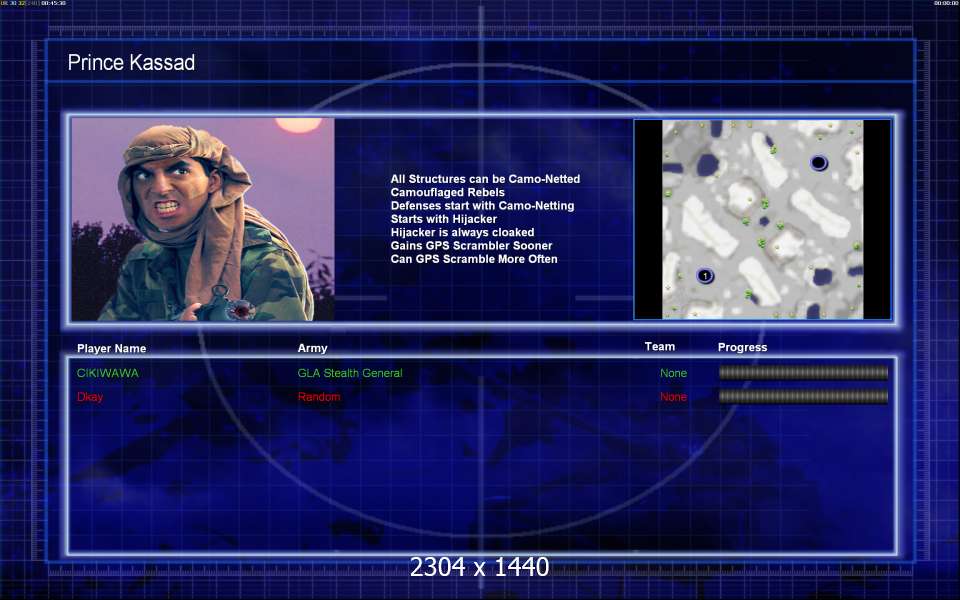Click the 'Starts with Hijacker' ability text
960x600 pixels.
pos(443,219)
